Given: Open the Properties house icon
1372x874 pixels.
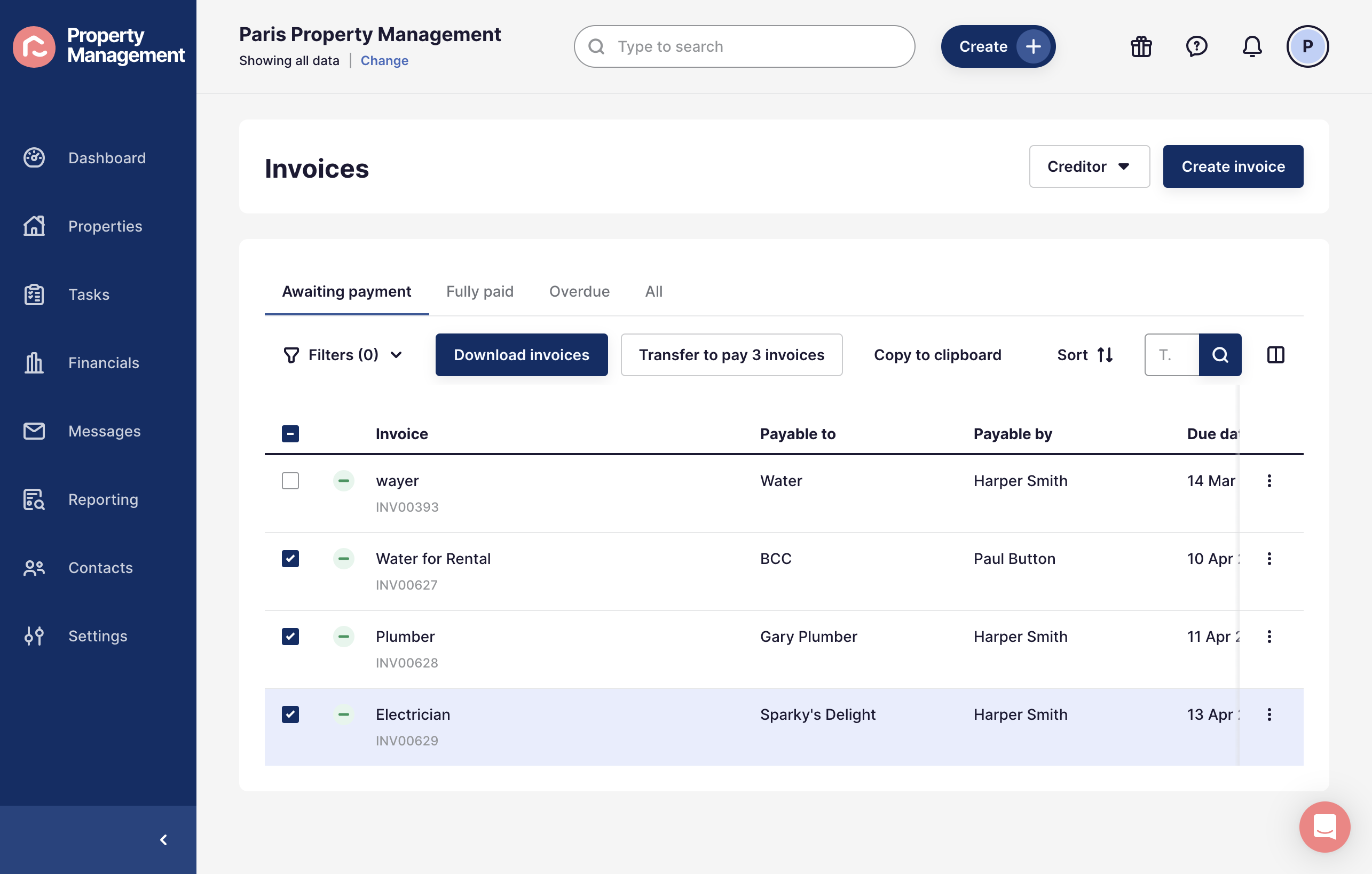Looking at the screenshot, I should 34,226.
